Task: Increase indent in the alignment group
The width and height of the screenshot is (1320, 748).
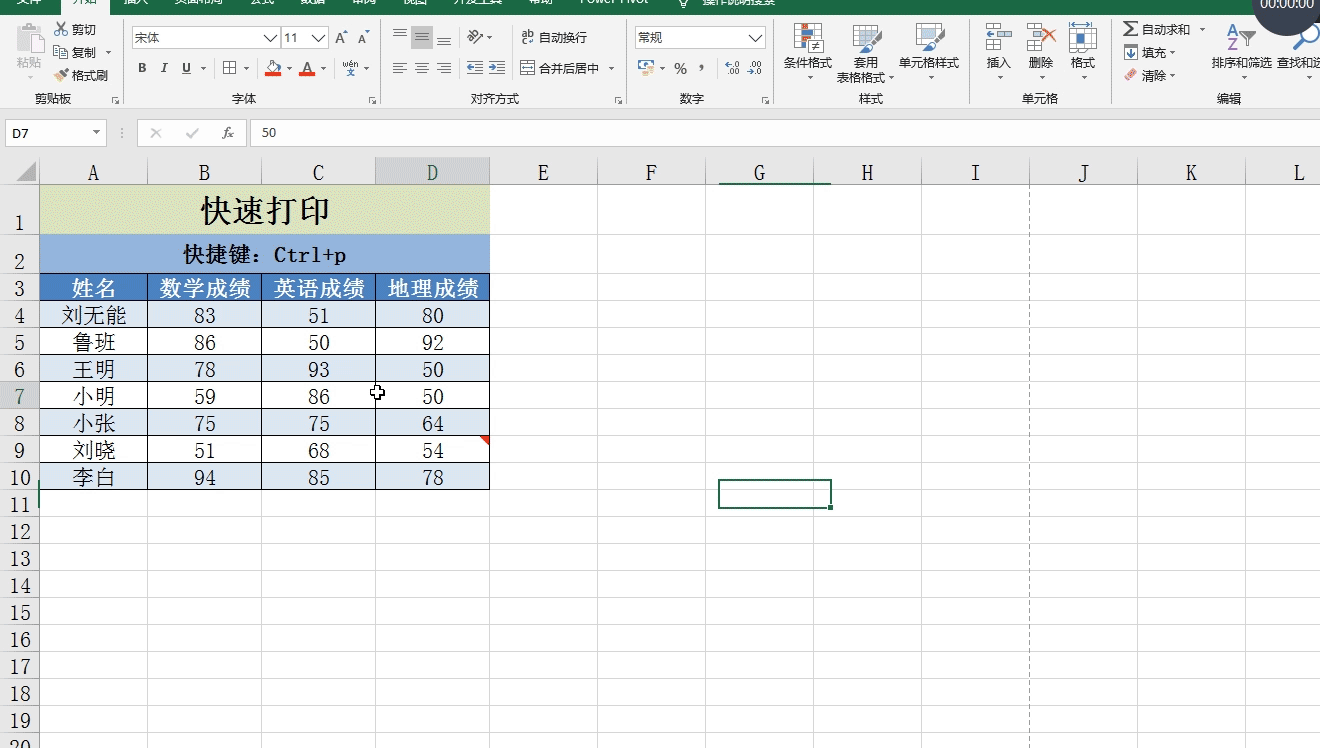Action: [x=497, y=68]
